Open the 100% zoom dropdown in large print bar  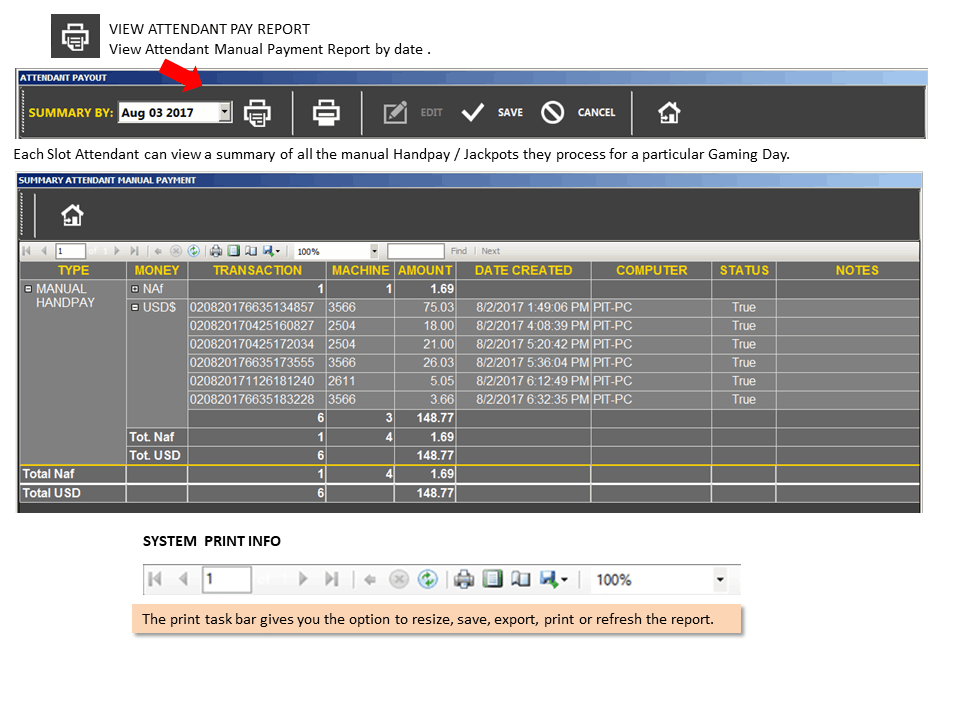pos(720,579)
